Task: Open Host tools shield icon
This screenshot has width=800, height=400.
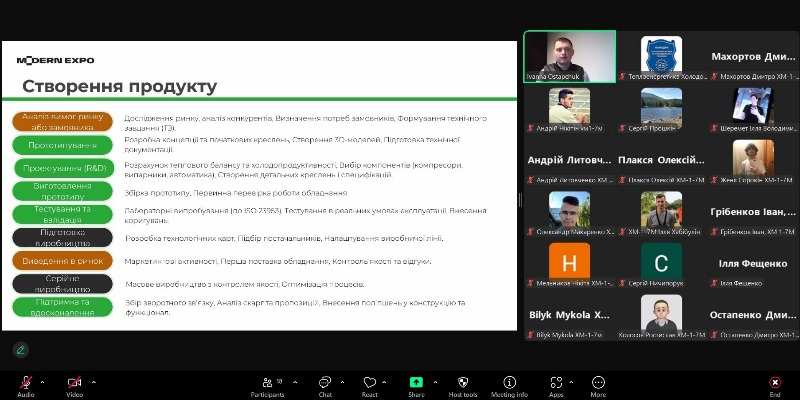Action: pyautogui.click(x=463, y=386)
